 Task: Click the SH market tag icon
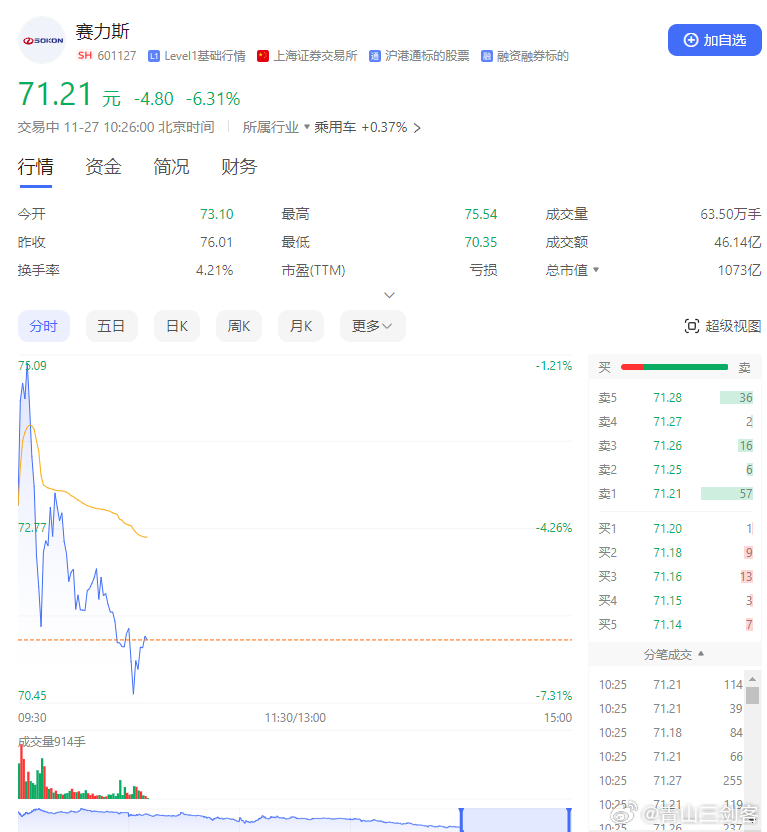tap(85, 56)
